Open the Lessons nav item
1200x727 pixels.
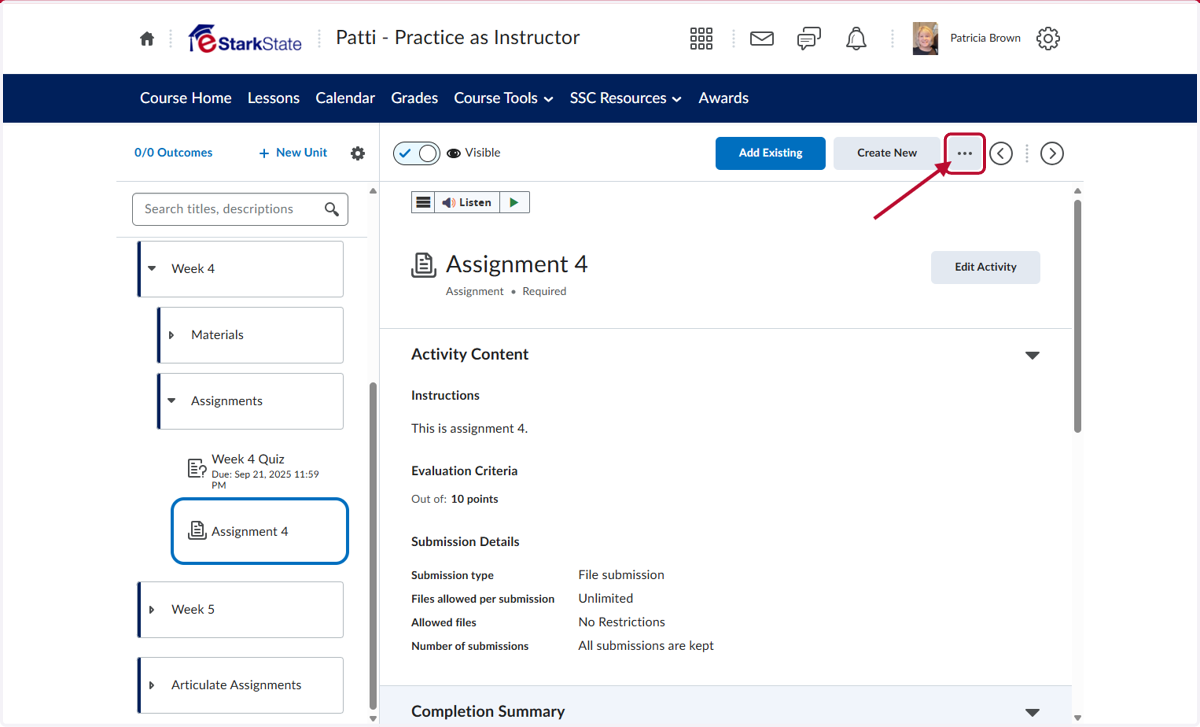(x=273, y=98)
